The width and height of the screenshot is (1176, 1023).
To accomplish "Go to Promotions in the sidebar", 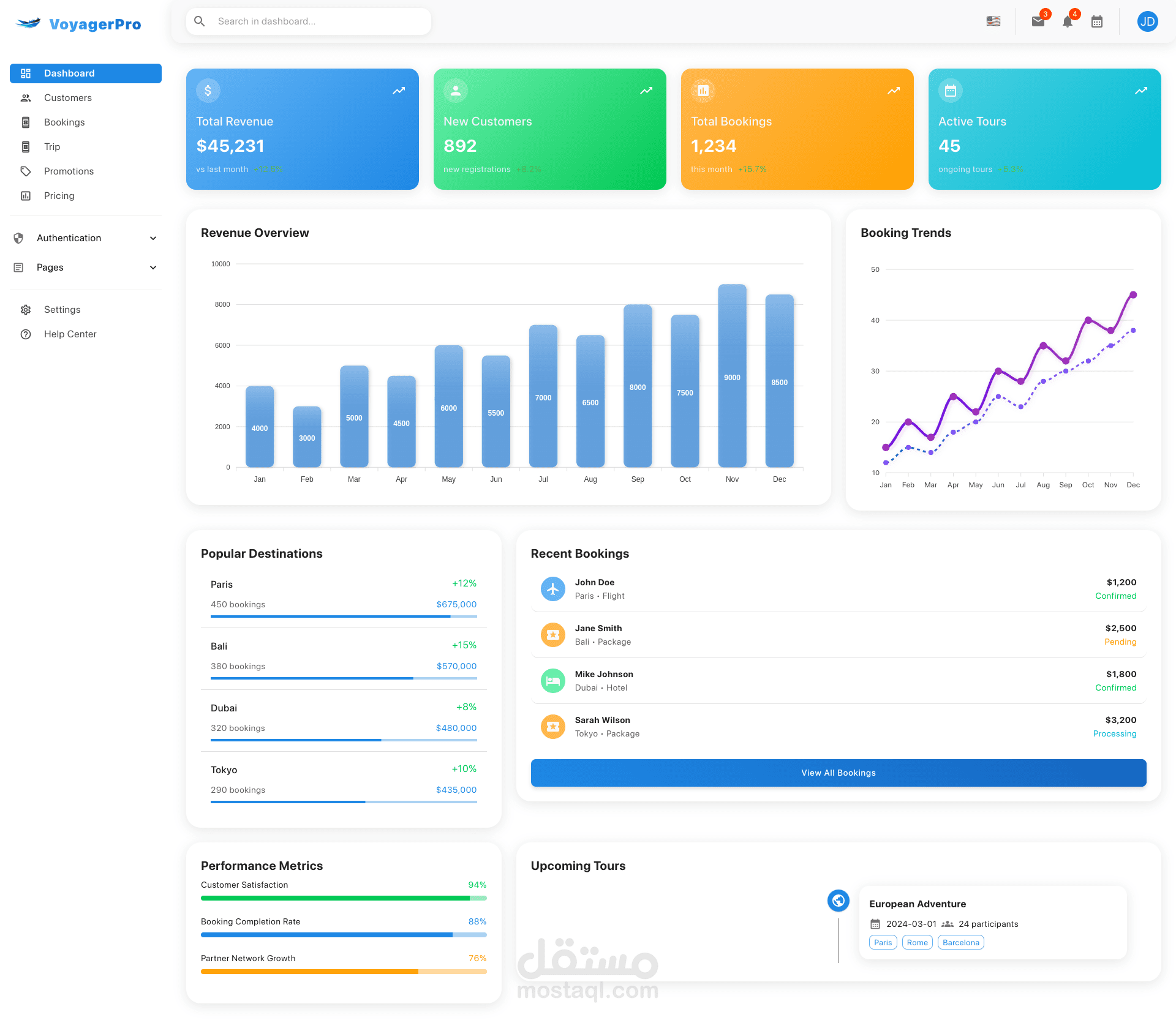I will [69, 171].
